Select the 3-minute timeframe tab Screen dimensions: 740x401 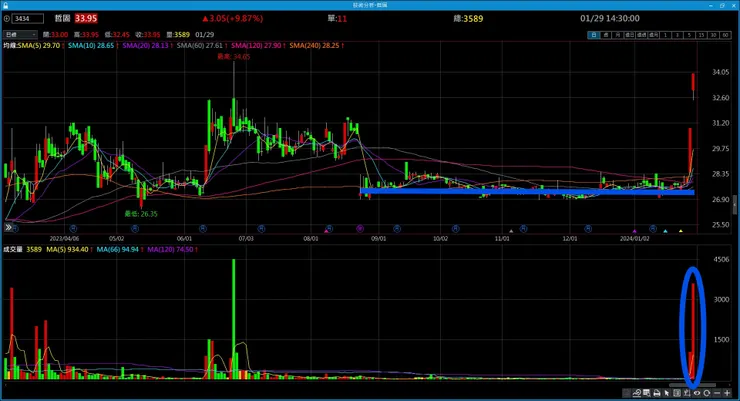[678, 35]
